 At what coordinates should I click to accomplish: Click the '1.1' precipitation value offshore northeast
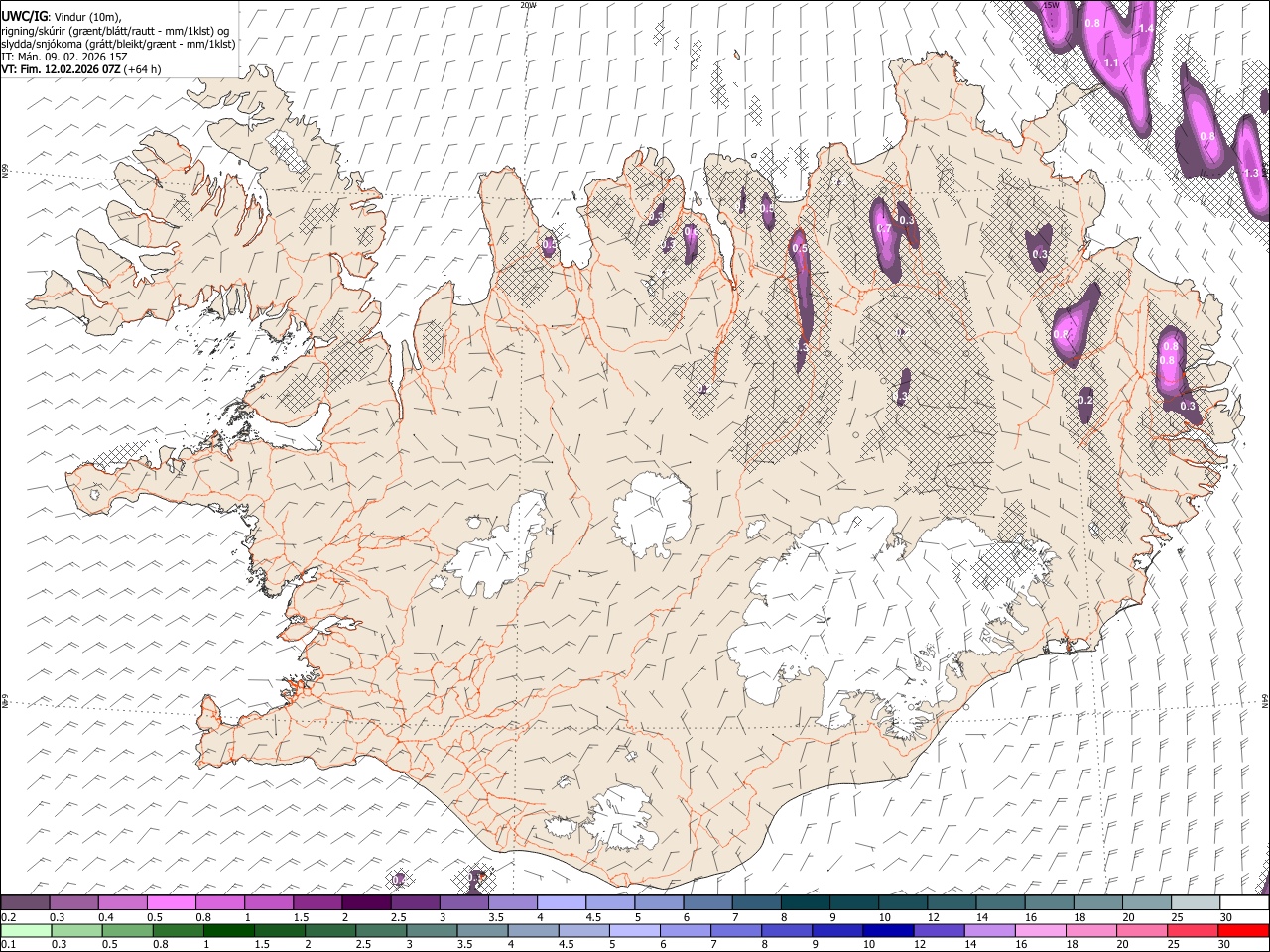point(1111,62)
